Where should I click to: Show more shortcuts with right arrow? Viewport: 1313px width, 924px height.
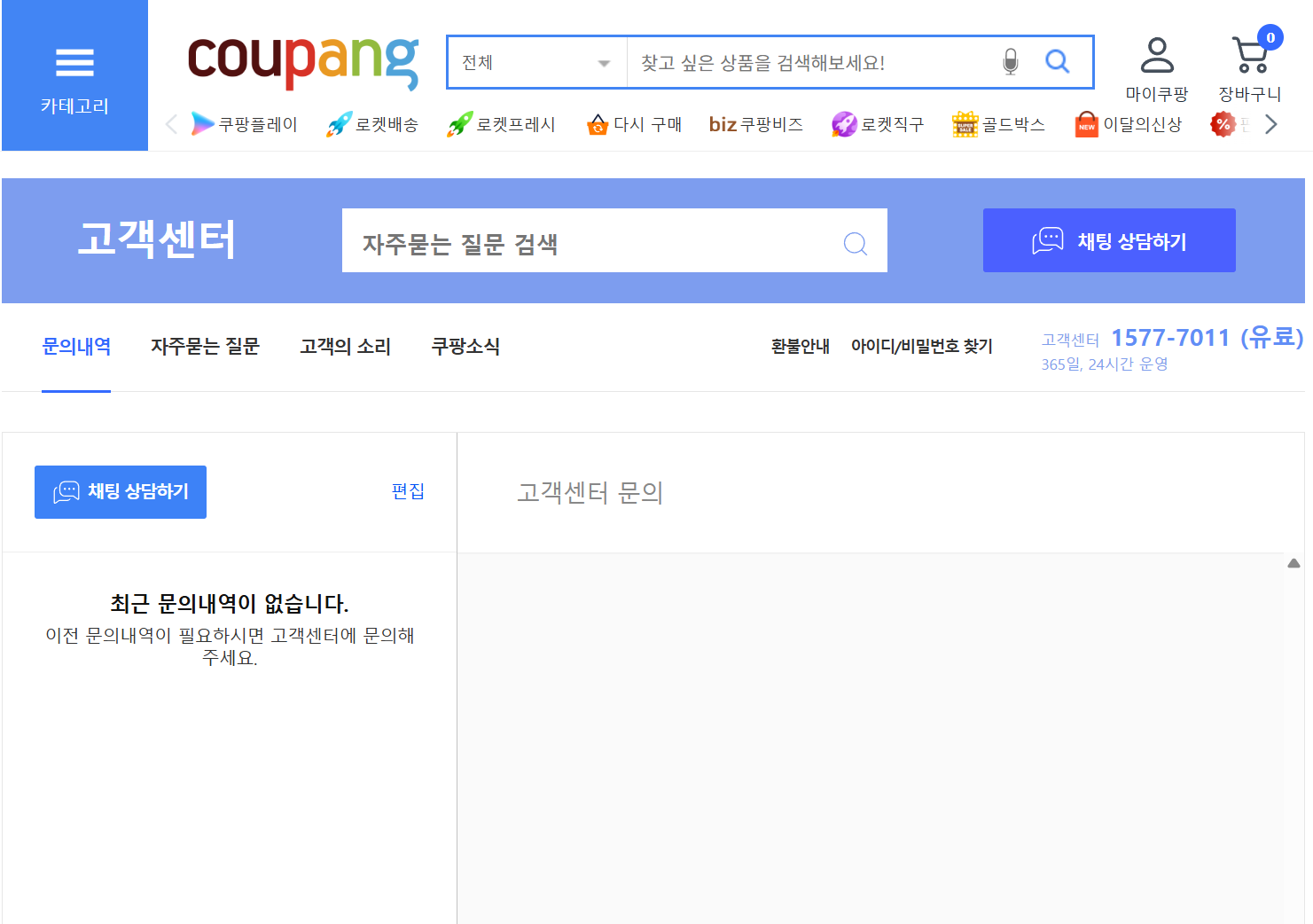point(1270,124)
